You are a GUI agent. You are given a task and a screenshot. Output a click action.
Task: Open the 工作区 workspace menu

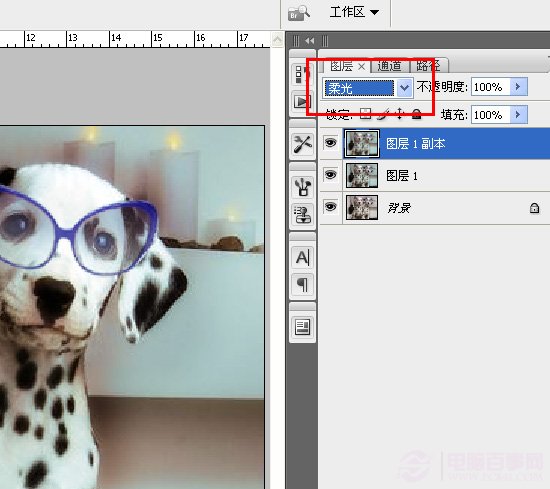click(354, 12)
